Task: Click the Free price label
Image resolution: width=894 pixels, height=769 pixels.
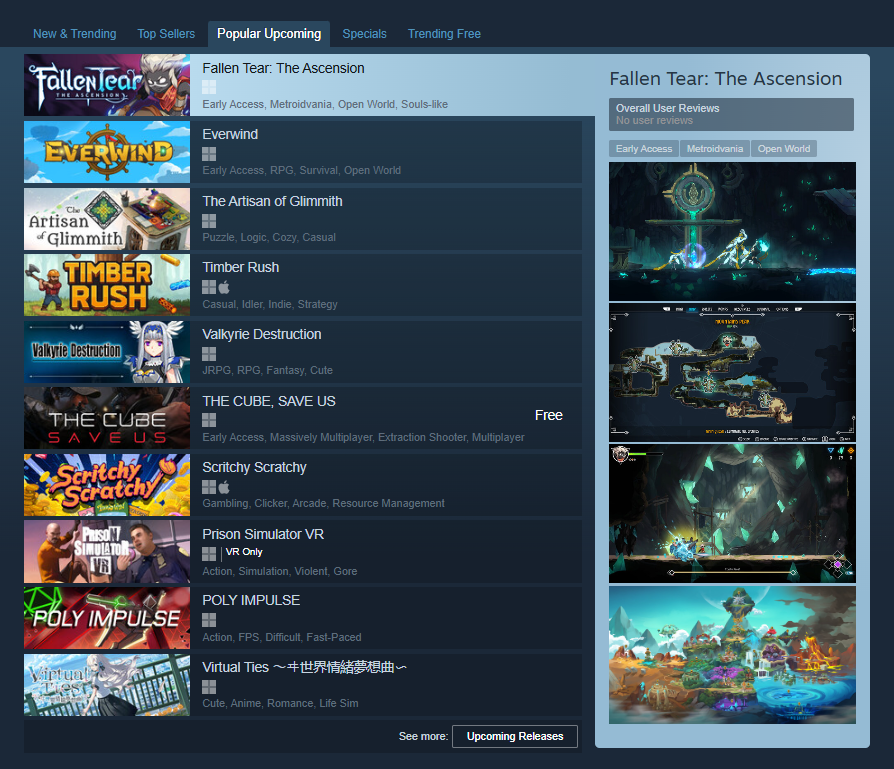Action: click(x=548, y=416)
